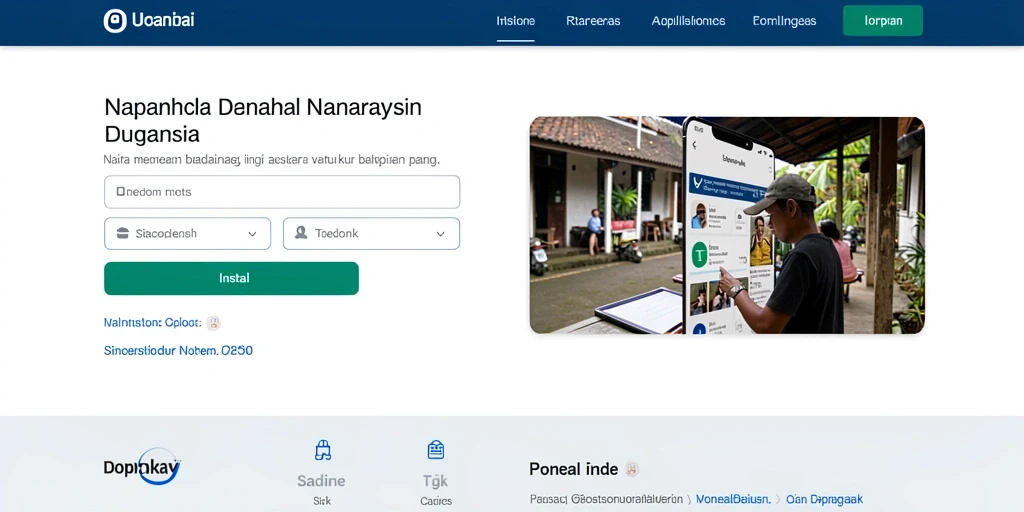Image resolution: width=1024 pixels, height=512 pixels.
Task: Follow the Nalntiston Cploot link
Action: click(x=153, y=323)
